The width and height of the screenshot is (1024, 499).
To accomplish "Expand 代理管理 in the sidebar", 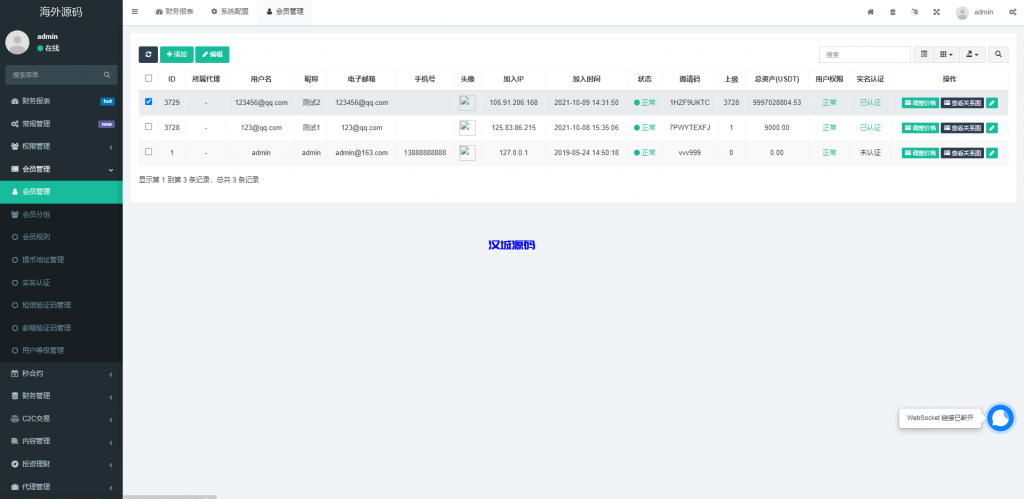I will click(x=61, y=487).
